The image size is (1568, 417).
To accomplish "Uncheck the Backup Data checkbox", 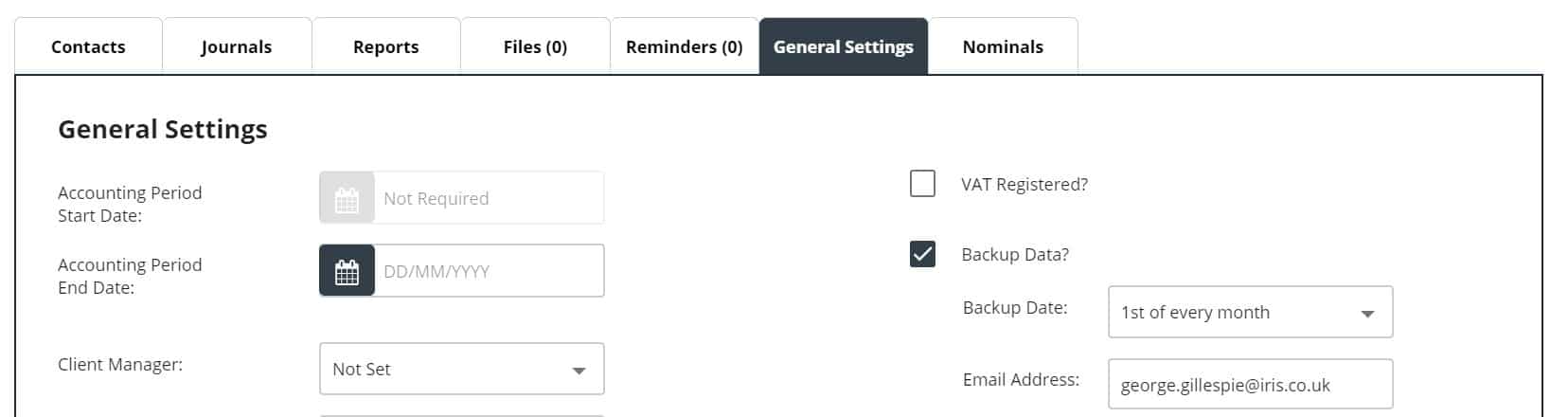I will (922, 254).
